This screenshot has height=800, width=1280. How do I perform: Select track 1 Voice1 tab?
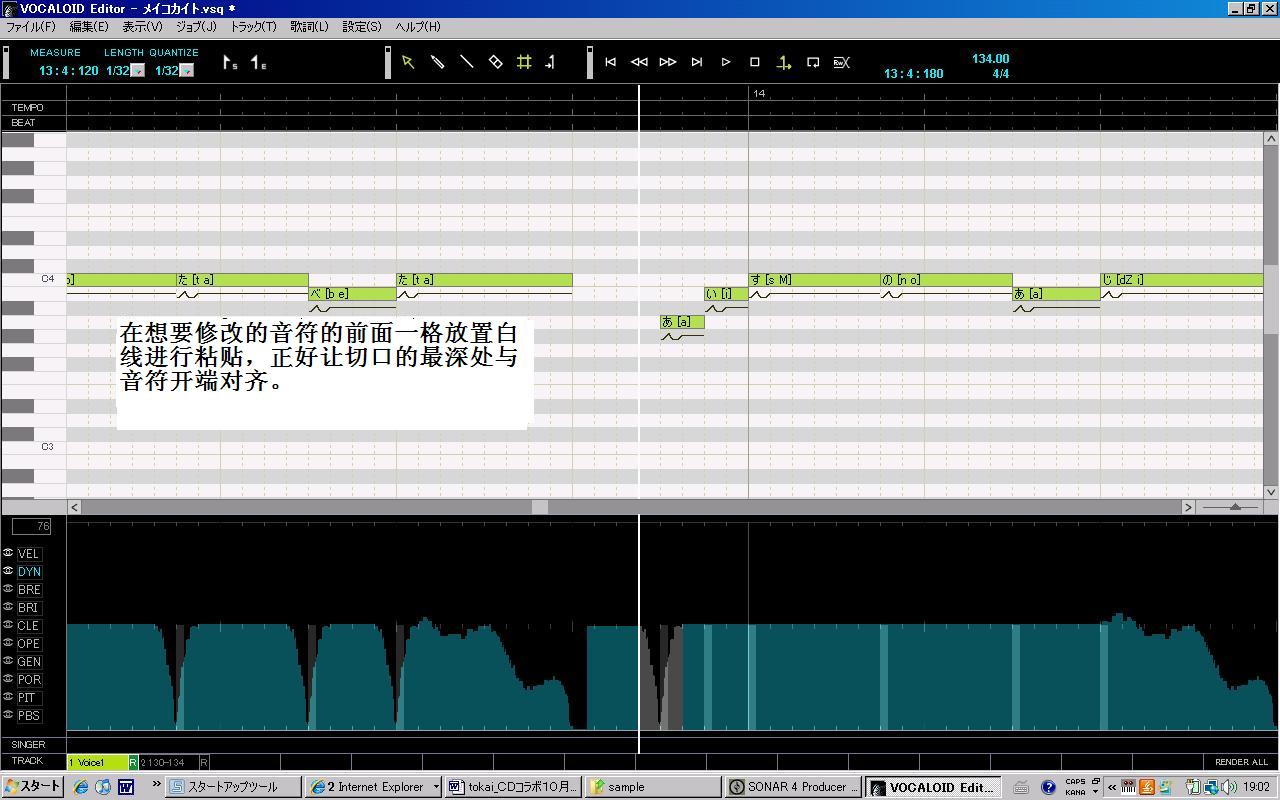pos(97,762)
